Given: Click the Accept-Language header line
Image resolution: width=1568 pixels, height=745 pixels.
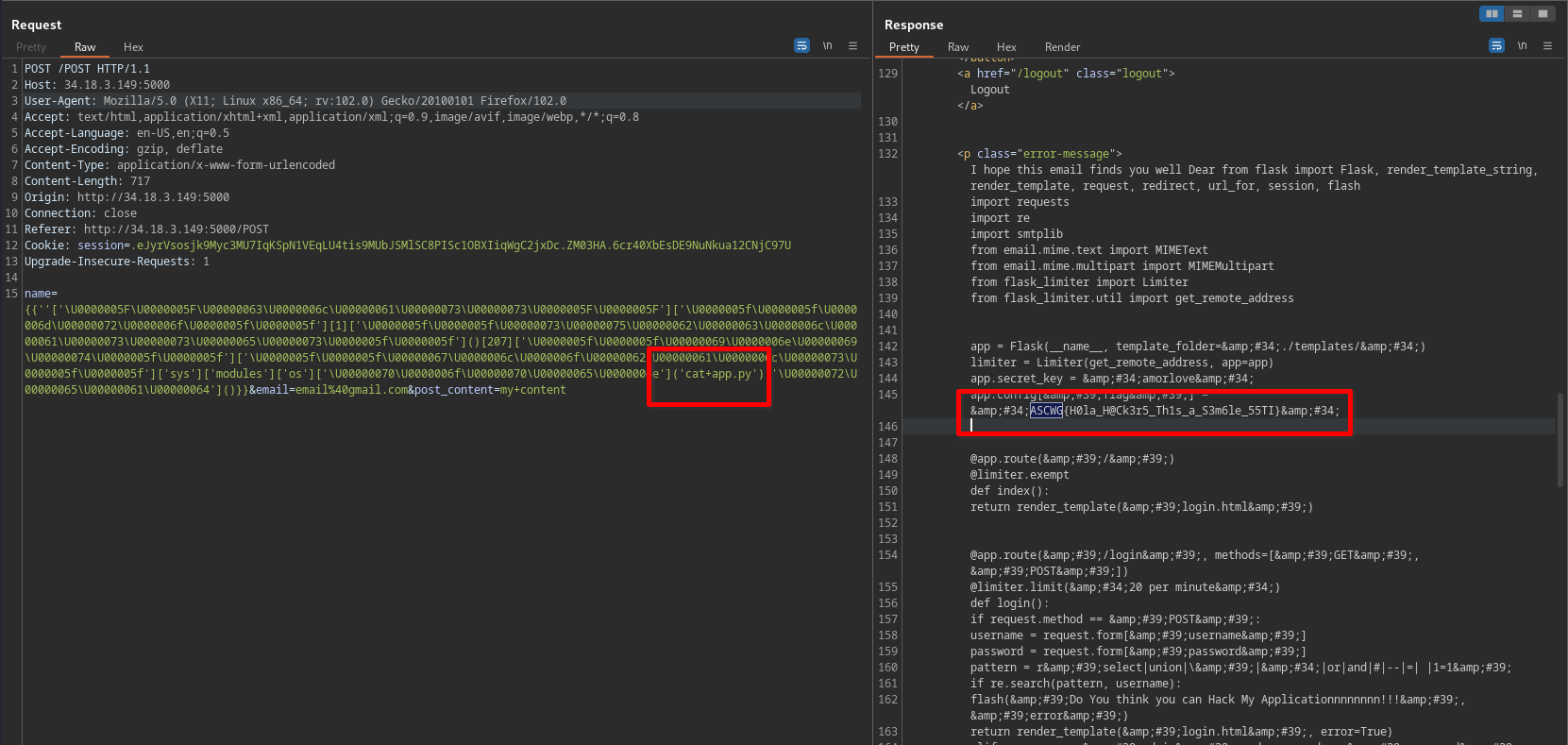Looking at the screenshot, I should coord(126,133).
